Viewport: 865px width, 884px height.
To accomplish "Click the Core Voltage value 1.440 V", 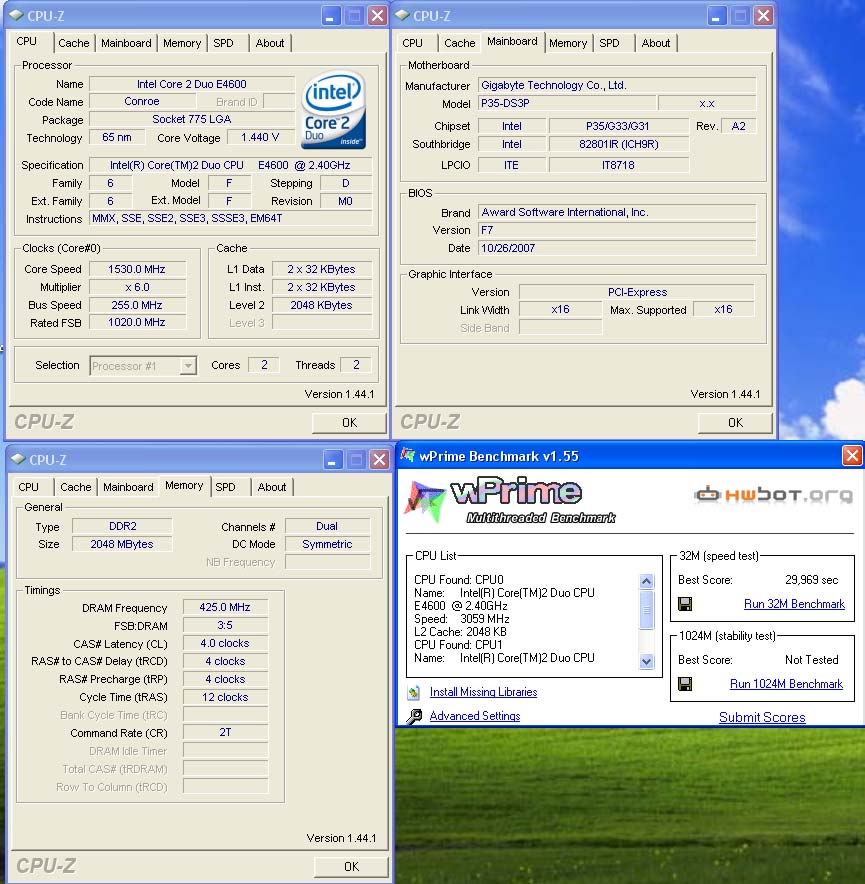I will (x=260, y=137).
